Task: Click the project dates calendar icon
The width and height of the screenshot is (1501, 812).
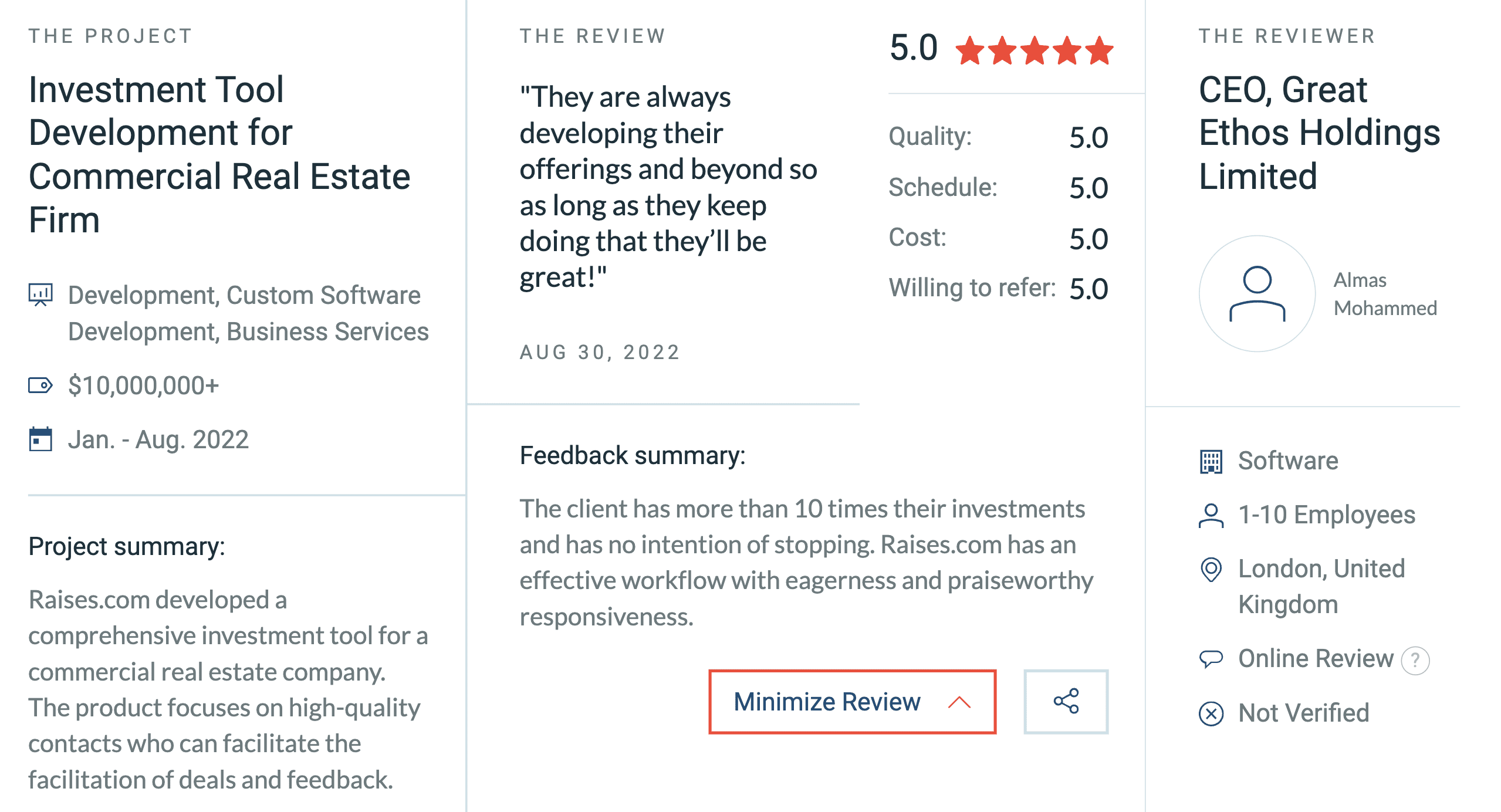Action: click(40, 439)
